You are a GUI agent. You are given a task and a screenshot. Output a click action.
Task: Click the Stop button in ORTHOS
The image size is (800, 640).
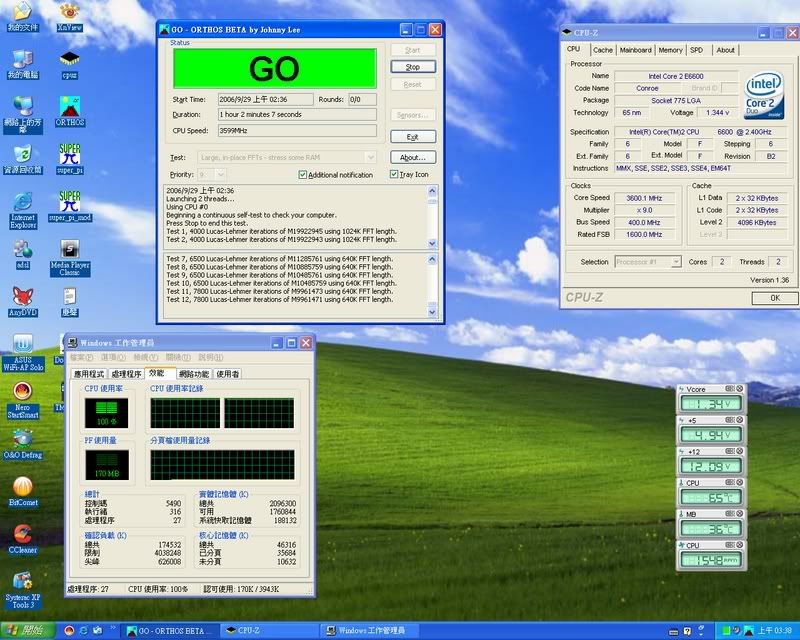[413, 67]
